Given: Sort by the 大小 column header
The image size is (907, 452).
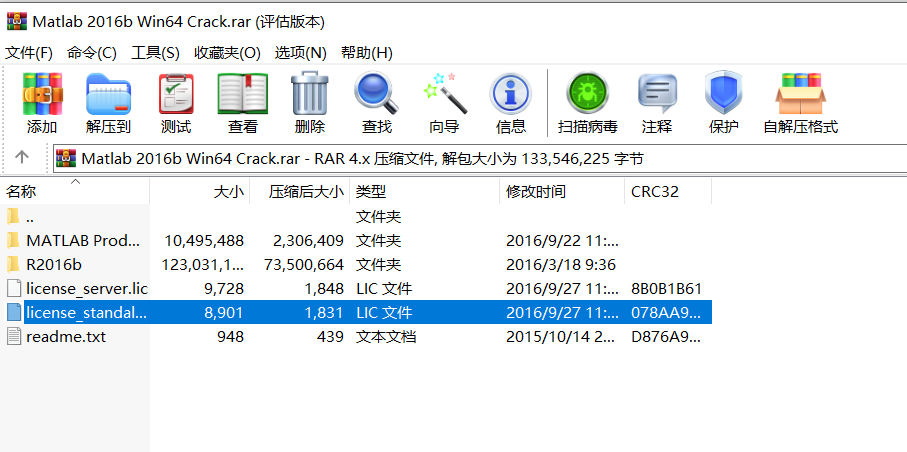Looking at the screenshot, I should [200, 192].
